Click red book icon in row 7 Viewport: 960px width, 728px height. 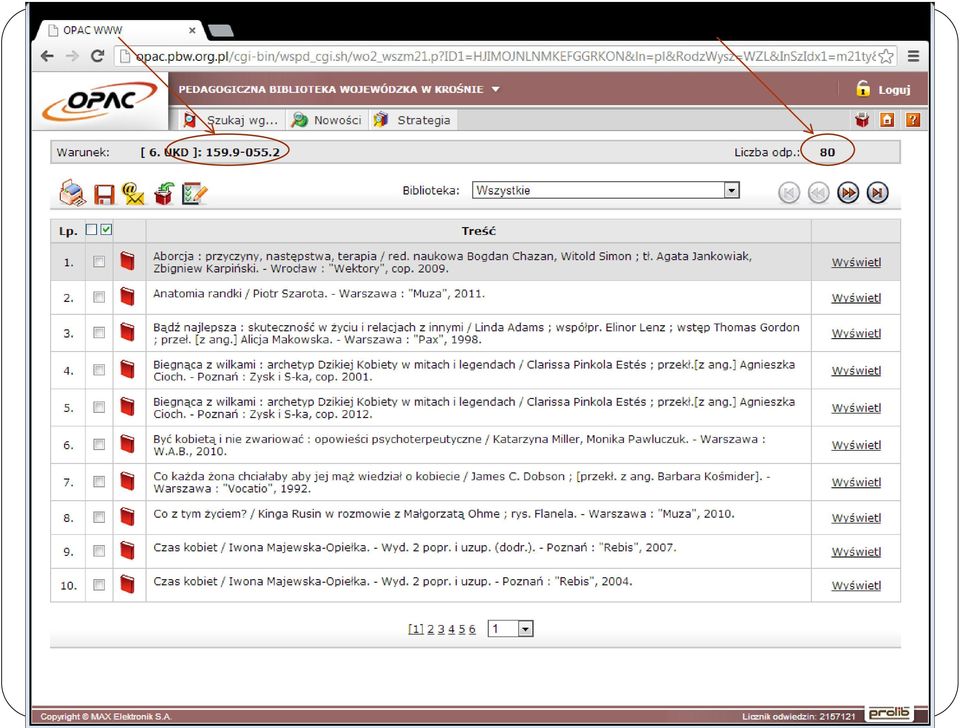click(x=127, y=481)
